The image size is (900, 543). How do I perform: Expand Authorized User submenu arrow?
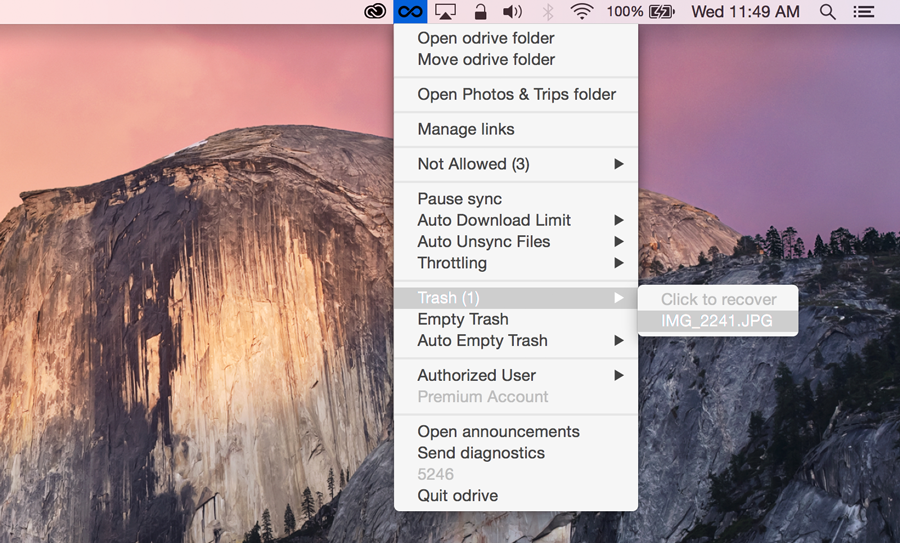click(x=619, y=375)
